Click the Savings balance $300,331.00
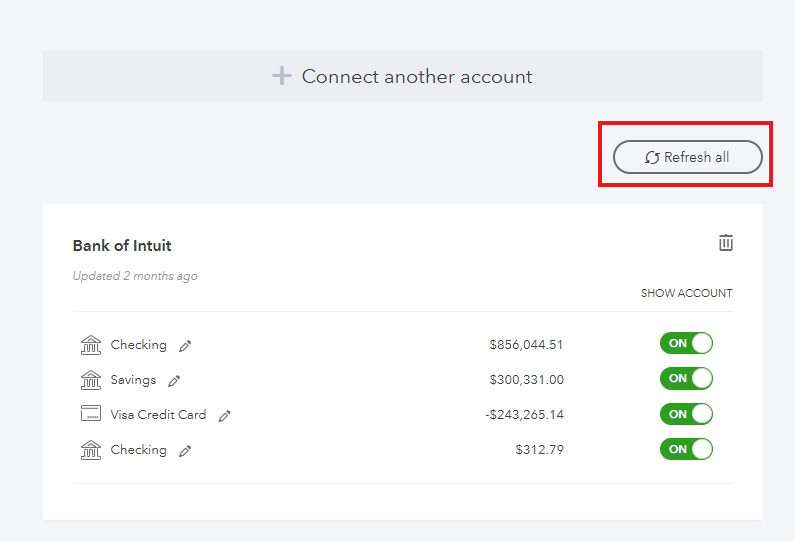The height and width of the screenshot is (541, 795). (526, 380)
